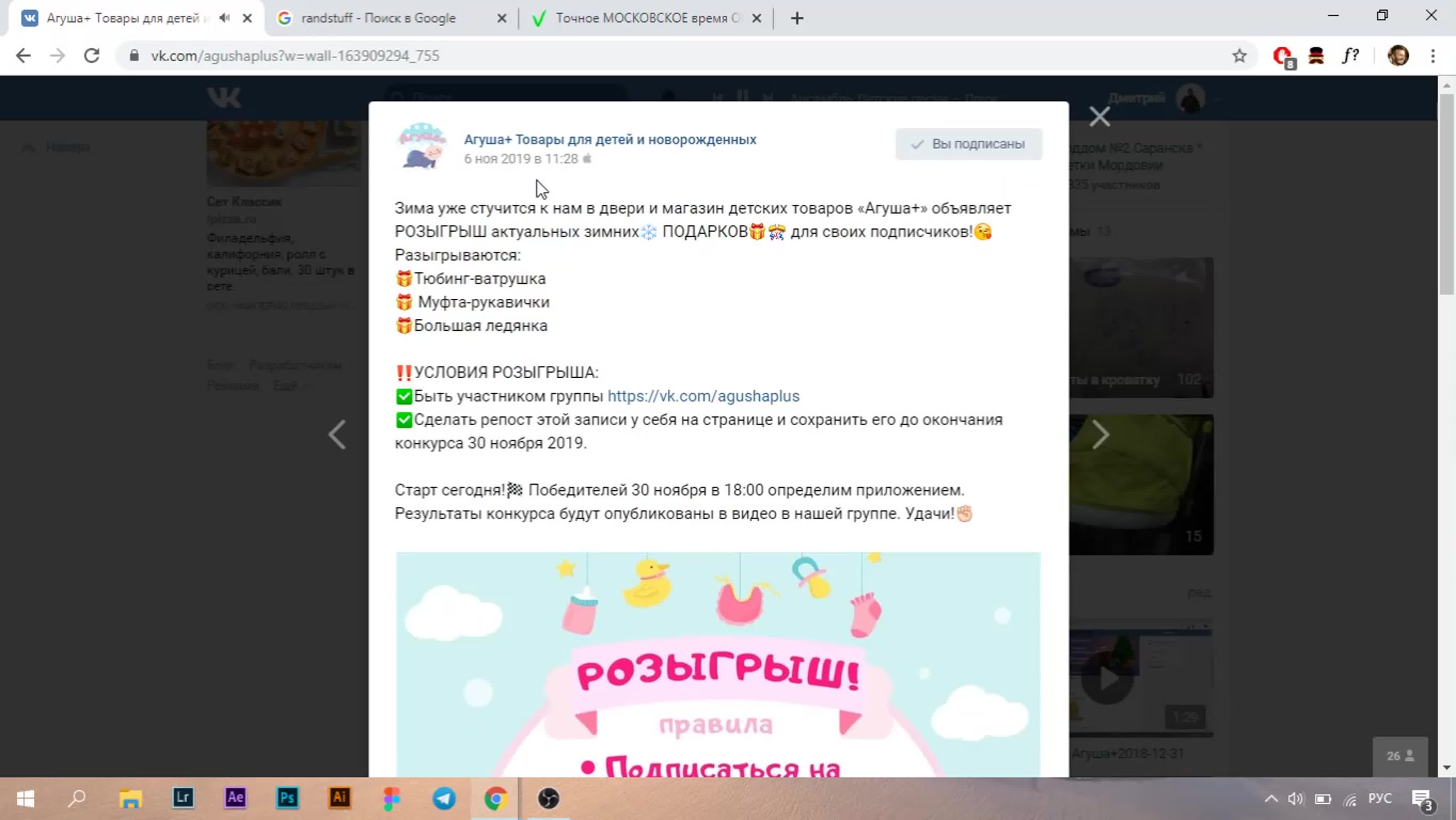Image resolution: width=1456 pixels, height=820 pixels.
Task: Show hidden system tray icons
Action: 1271,799
